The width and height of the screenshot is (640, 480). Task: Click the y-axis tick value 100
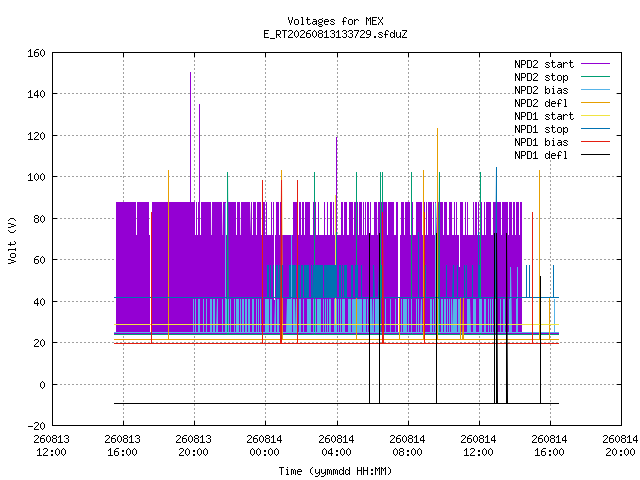pos(36,177)
